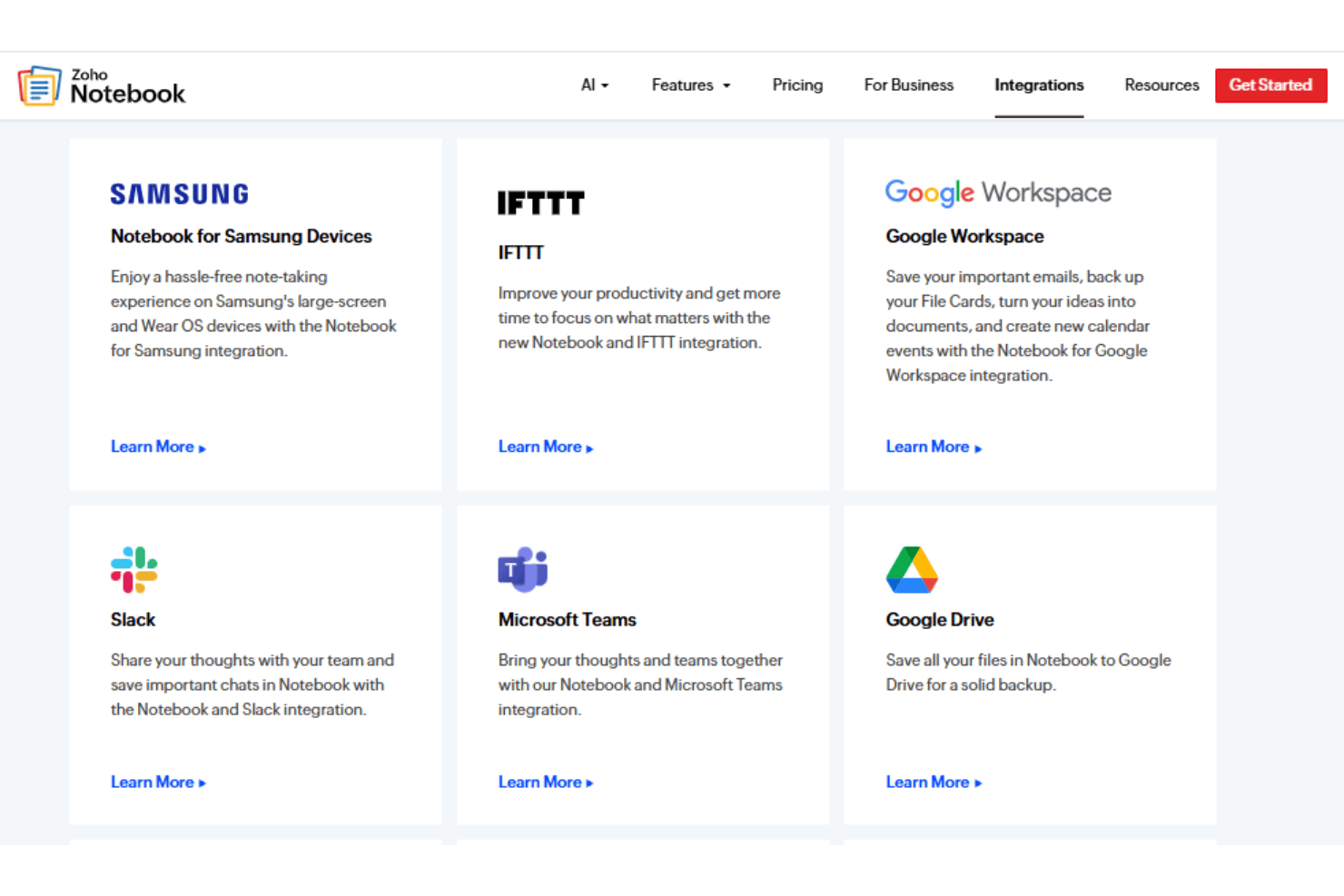Open the Pricing page
Image resolution: width=1344 pixels, height=896 pixels.
click(797, 84)
